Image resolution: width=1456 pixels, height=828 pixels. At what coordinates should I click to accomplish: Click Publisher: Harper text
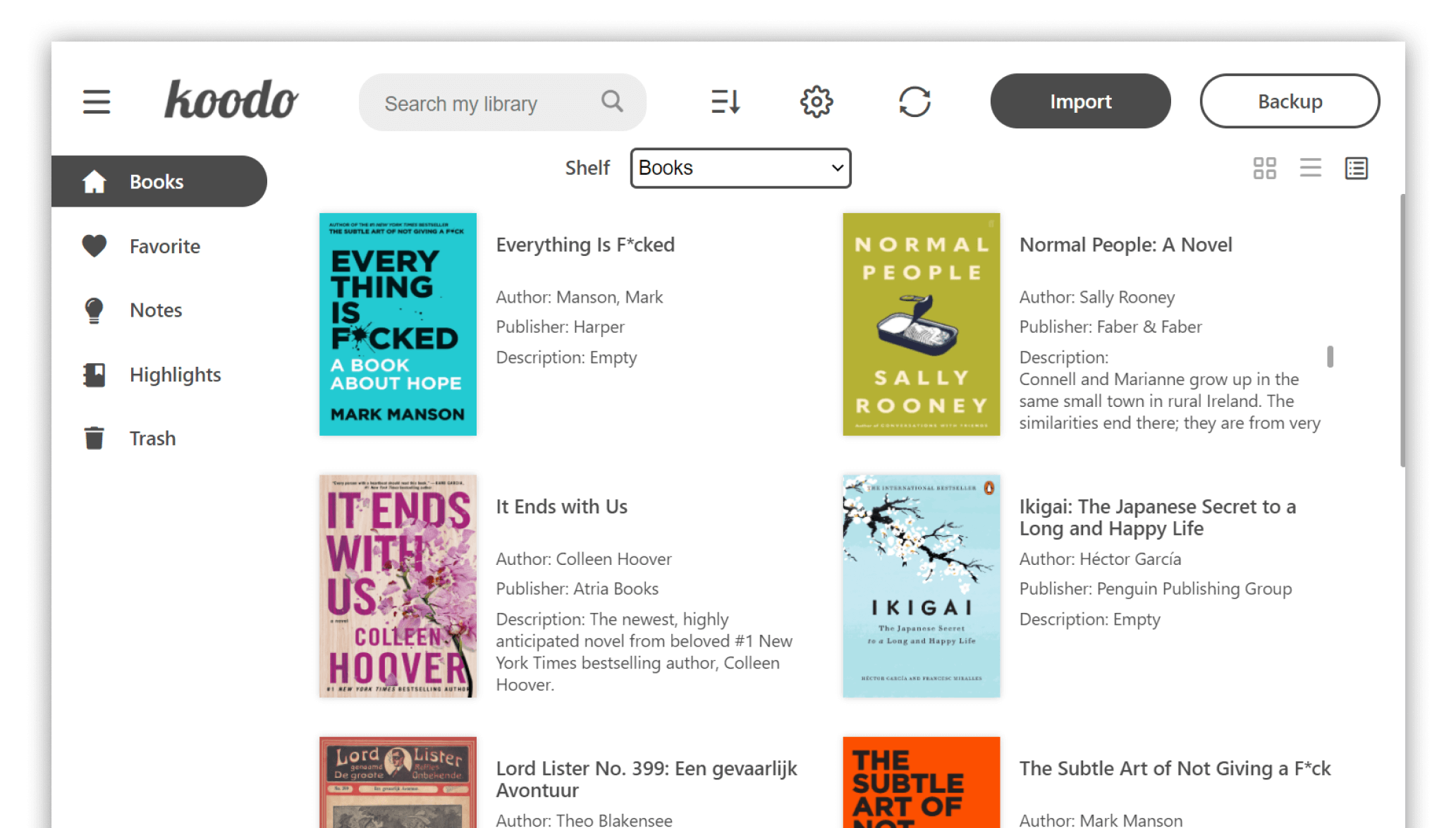[x=561, y=327]
